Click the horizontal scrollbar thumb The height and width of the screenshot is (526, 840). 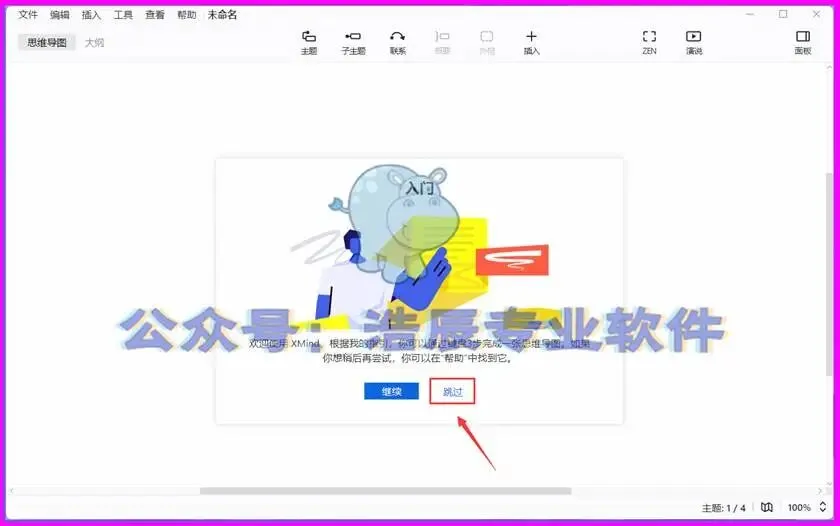click(x=386, y=491)
